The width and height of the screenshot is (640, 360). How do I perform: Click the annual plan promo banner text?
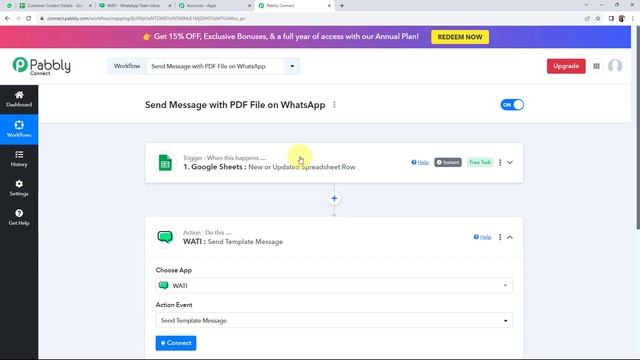coord(286,37)
